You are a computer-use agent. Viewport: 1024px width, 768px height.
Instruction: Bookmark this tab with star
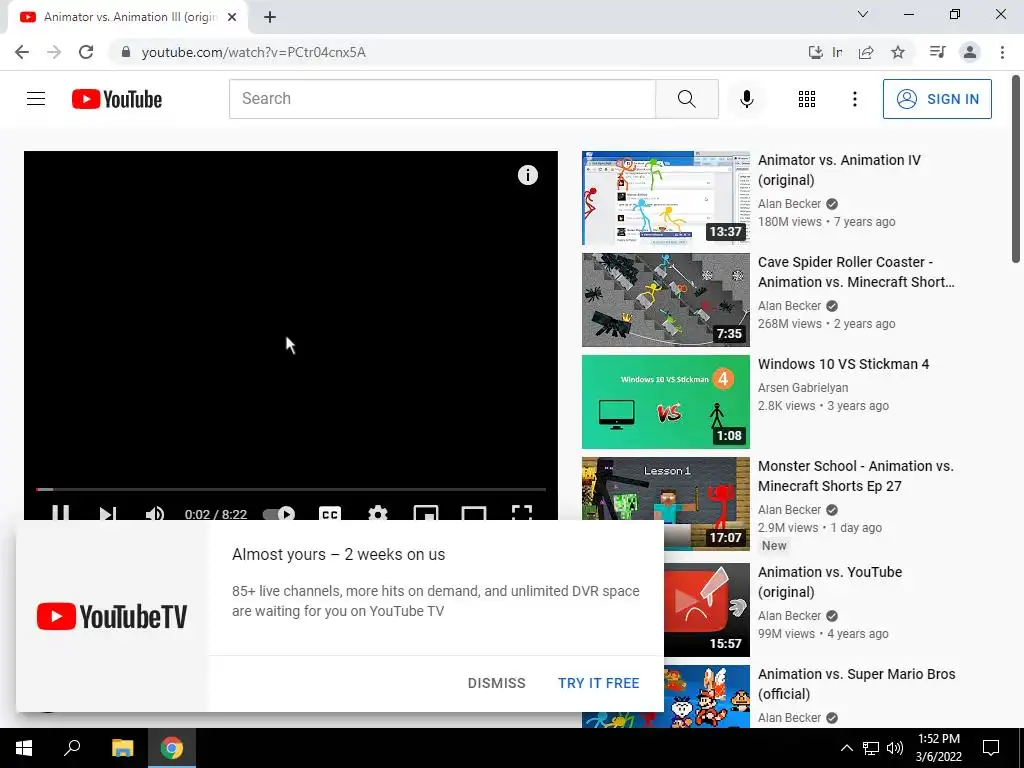coord(898,52)
